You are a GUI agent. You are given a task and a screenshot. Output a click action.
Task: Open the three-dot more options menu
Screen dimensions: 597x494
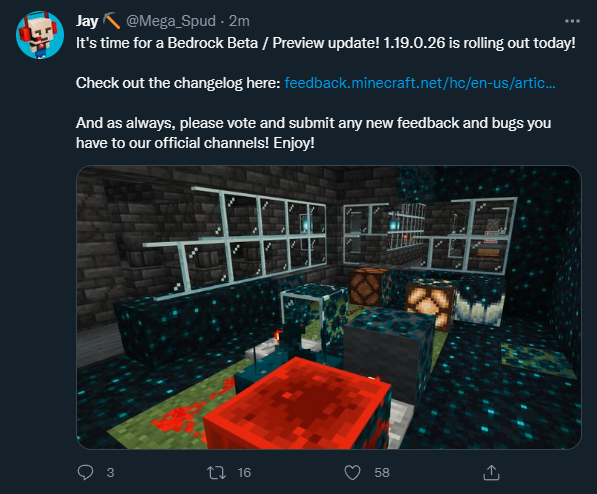(x=572, y=21)
